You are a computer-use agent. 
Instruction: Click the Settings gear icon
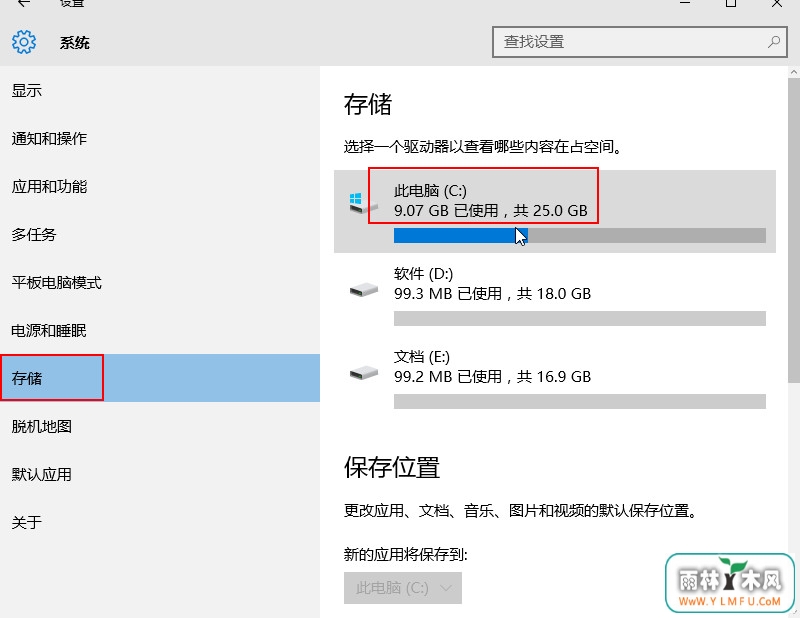[x=24, y=42]
